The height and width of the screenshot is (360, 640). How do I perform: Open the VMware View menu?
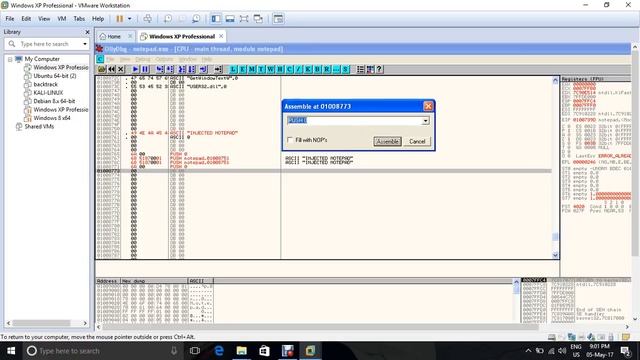[x=44, y=19]
